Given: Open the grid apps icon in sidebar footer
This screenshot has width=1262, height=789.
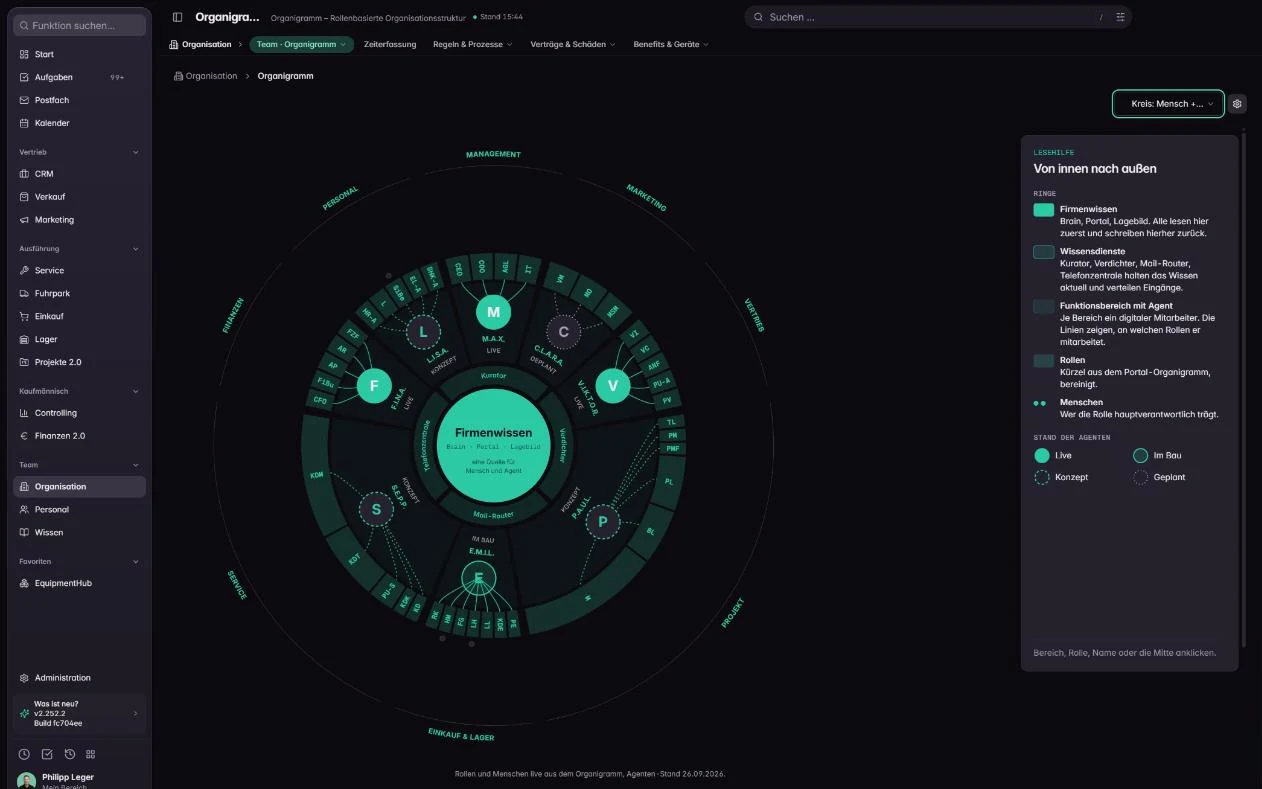Looking at the screenshot, I should pyautogui.click(x=91, y=754).
